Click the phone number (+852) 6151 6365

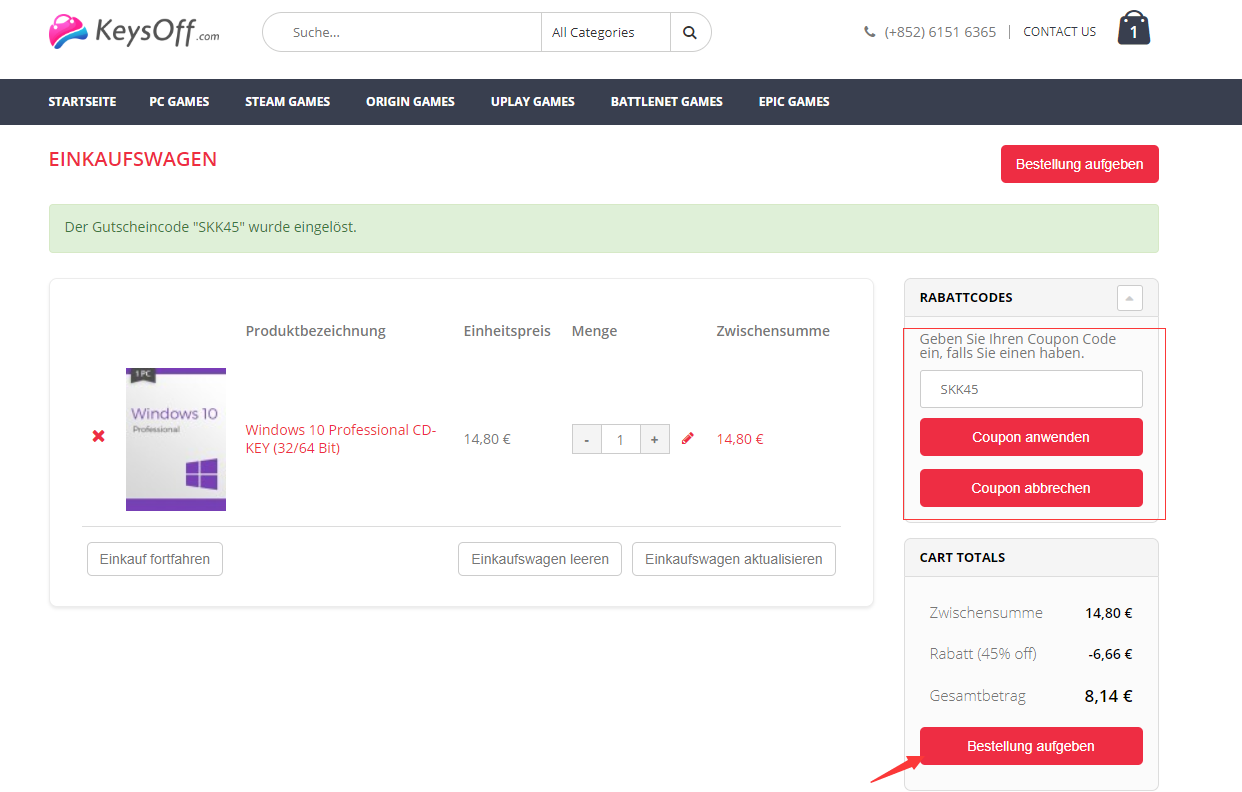(x=940, y=32)
